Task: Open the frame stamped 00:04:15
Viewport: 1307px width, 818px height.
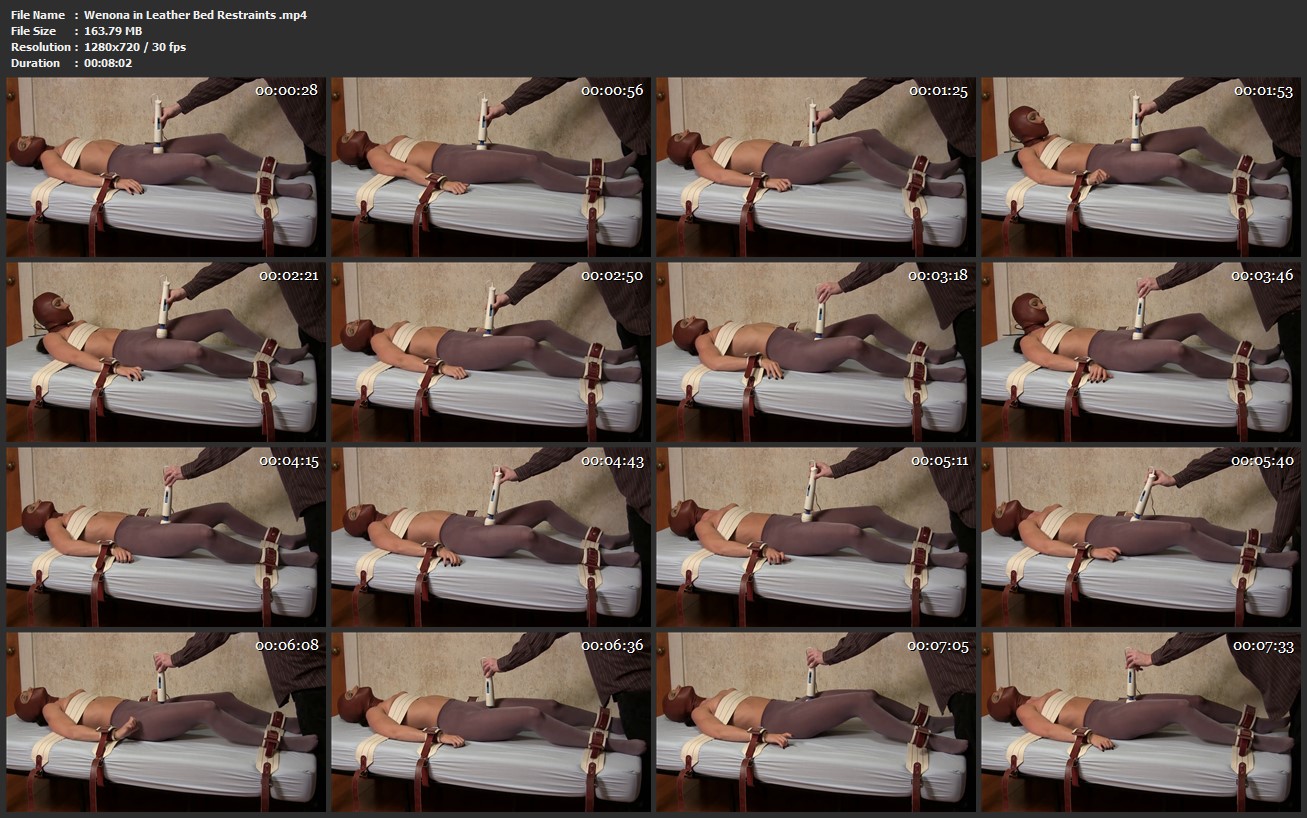Action: [166, 537]
